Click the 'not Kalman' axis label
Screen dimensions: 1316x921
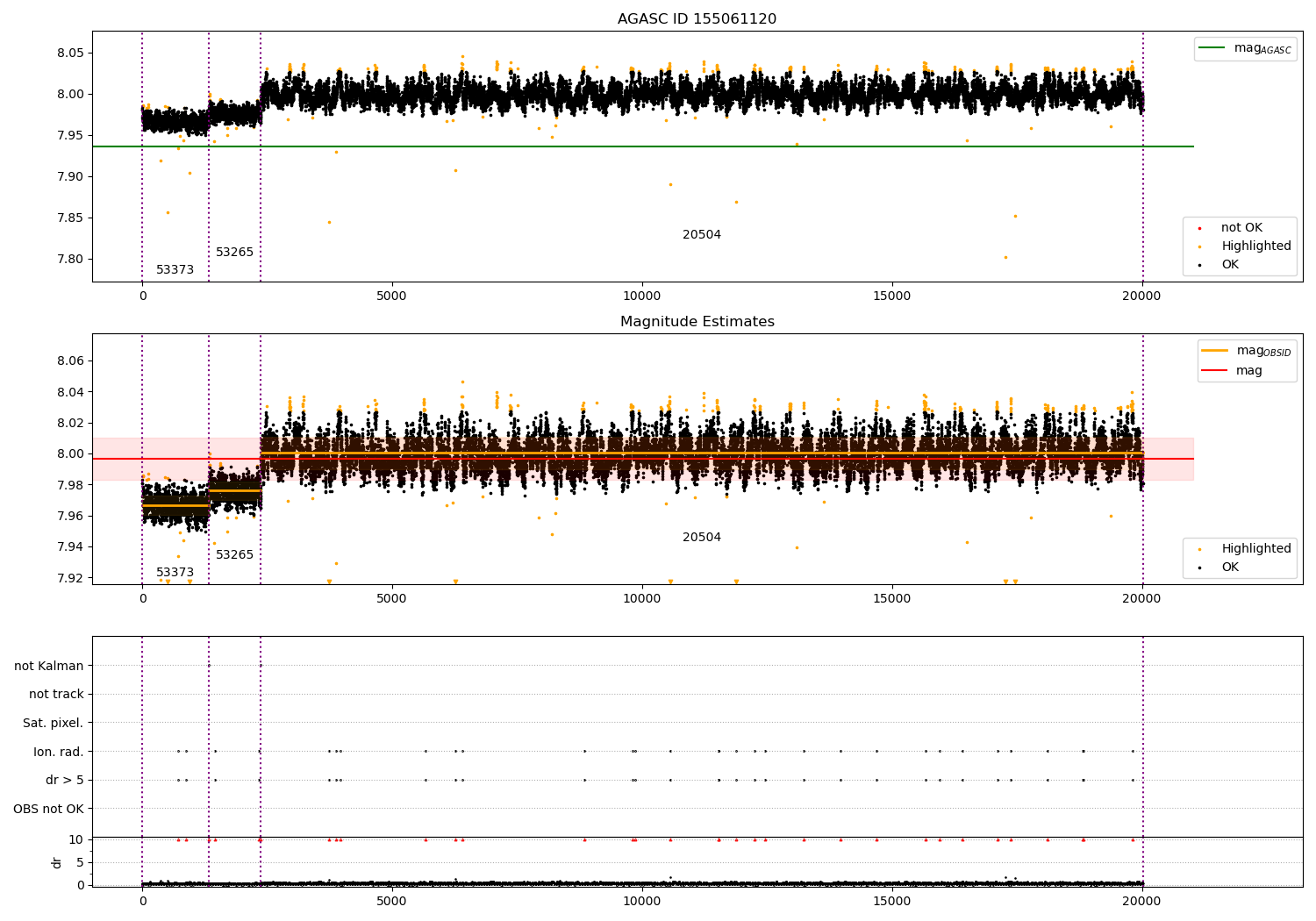point(49,666)
